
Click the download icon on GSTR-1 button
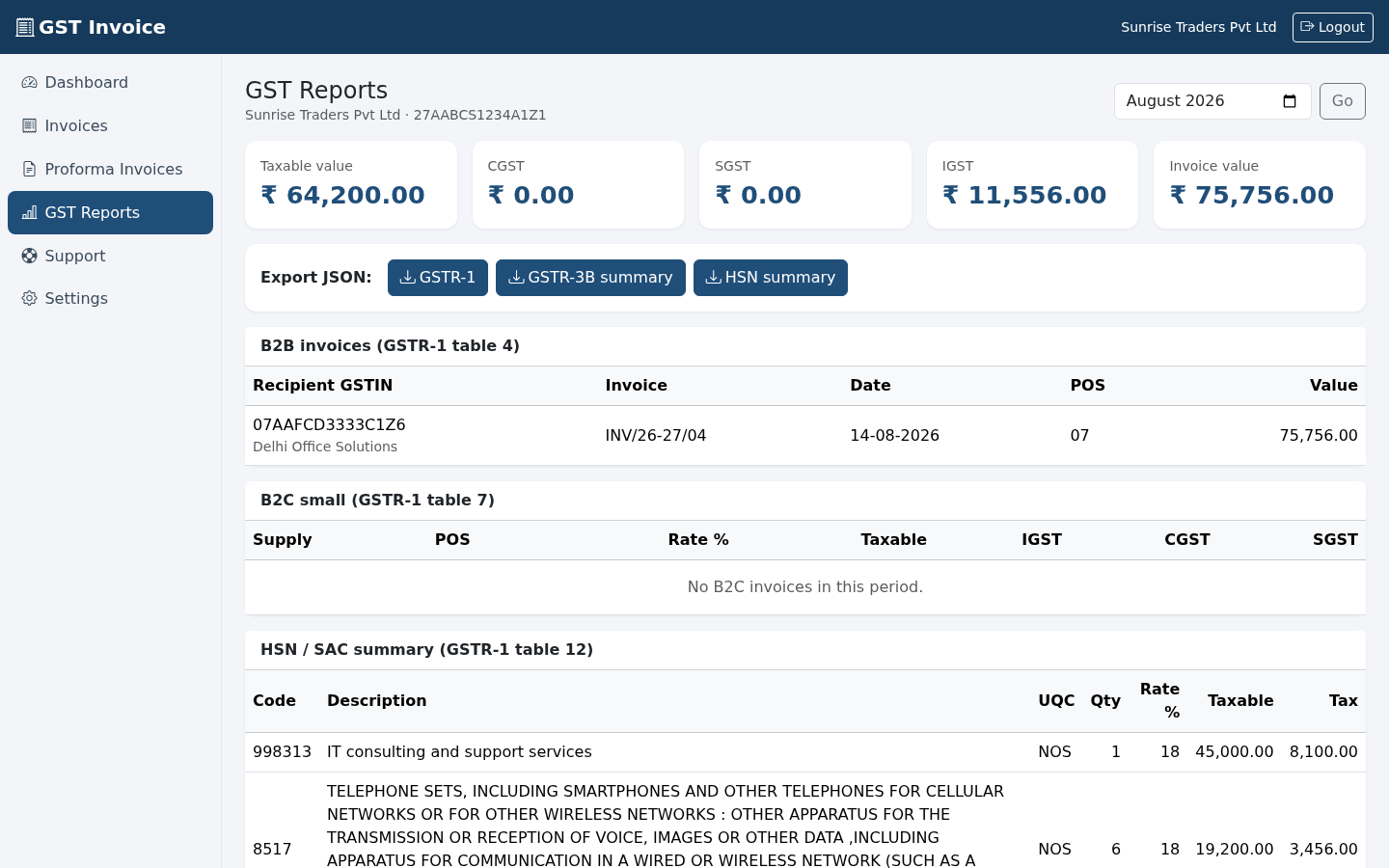[407, 278]
